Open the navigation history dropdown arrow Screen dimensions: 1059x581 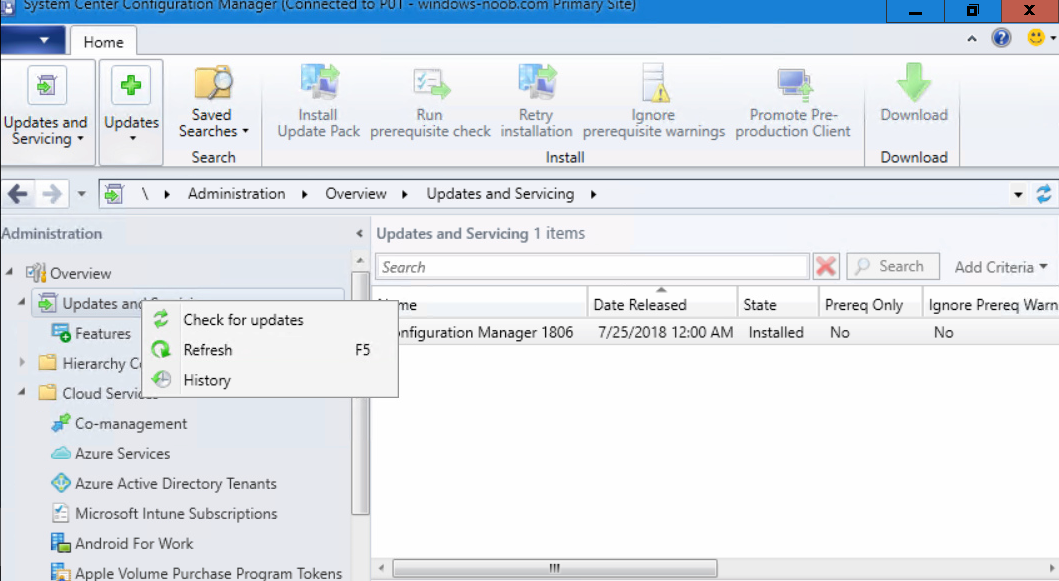tap(81, 195)
